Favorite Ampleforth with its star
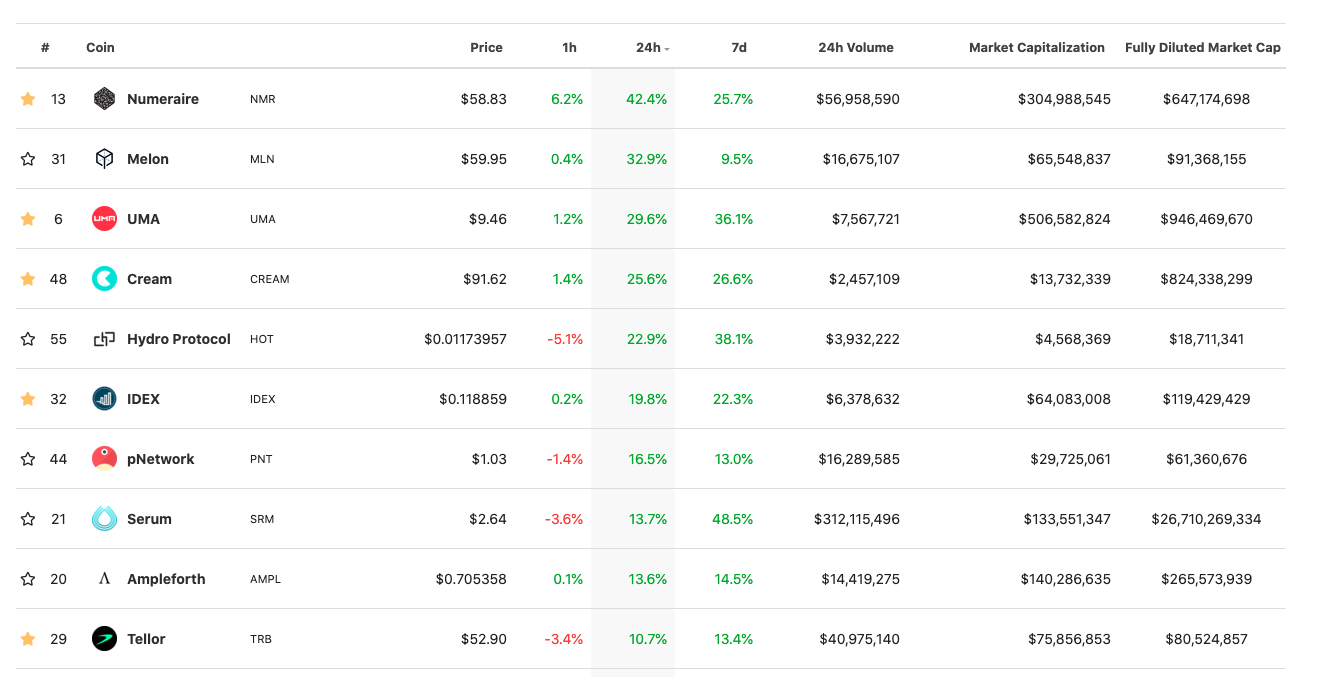The image size is (1317, 677). [28, 579]
